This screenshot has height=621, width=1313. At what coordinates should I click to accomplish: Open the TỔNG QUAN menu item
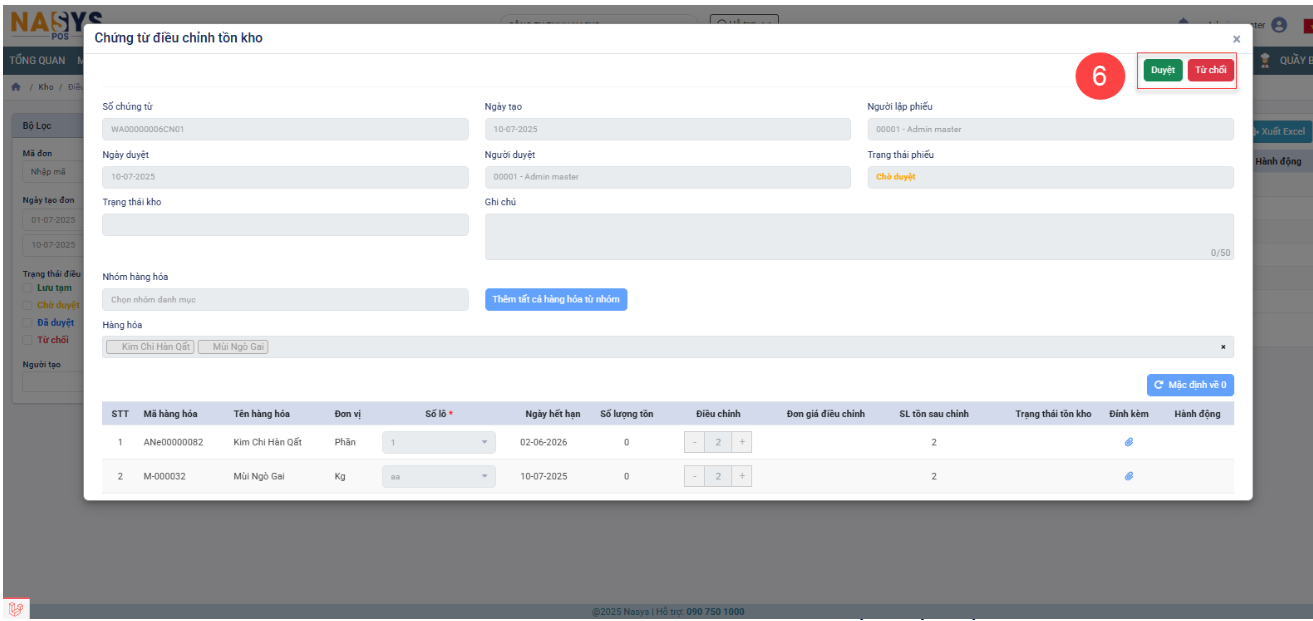(x=38, y=61)
